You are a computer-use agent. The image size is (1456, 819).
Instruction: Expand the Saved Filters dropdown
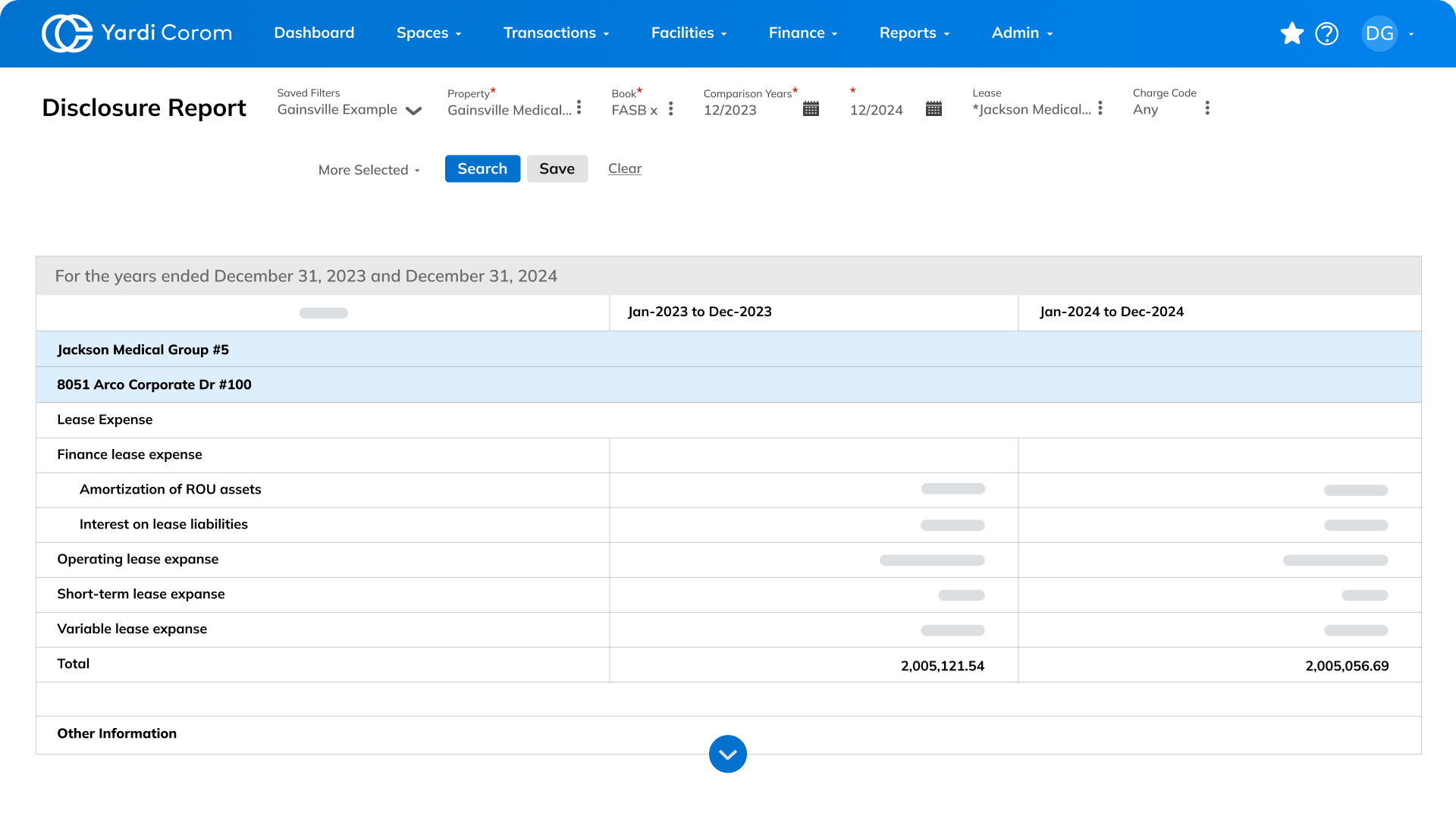tap(413, 111)
